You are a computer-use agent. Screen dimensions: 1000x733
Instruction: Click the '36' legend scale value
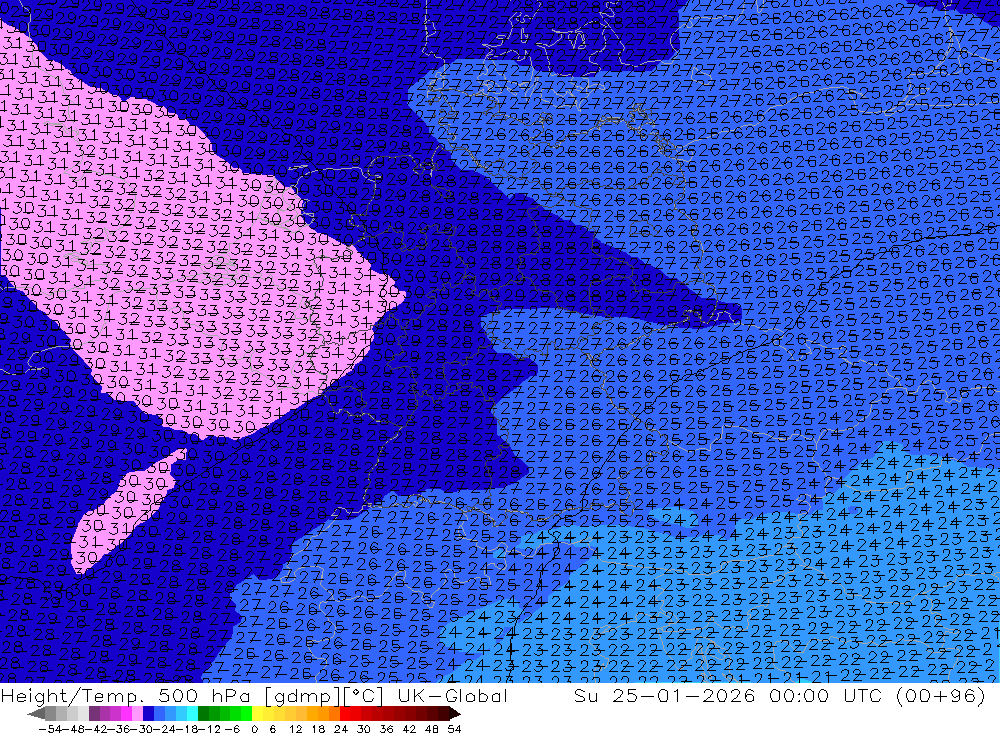(386, 729)
